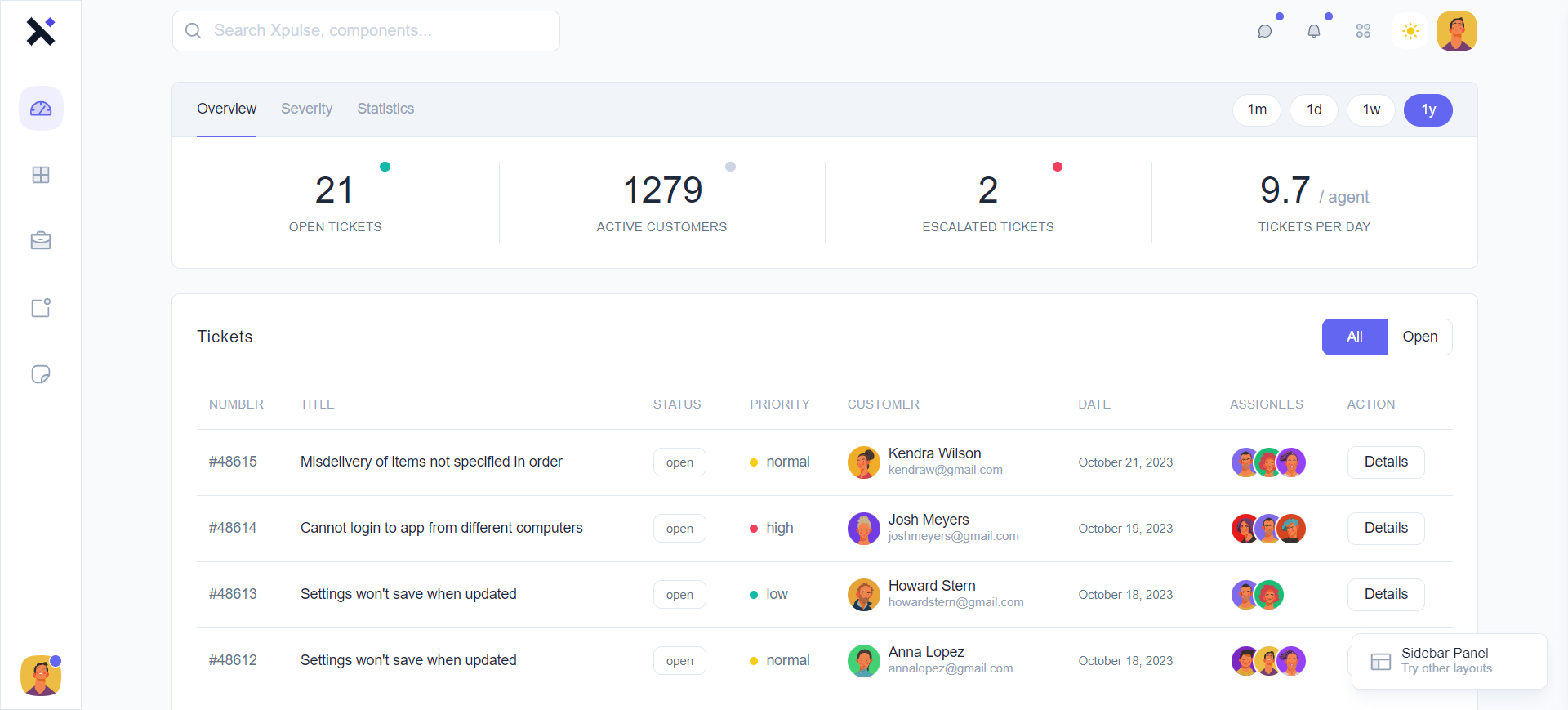The image size is (1568, 710).
Task: Open the dashboard gauge sidebar icon
Action: 41,109
